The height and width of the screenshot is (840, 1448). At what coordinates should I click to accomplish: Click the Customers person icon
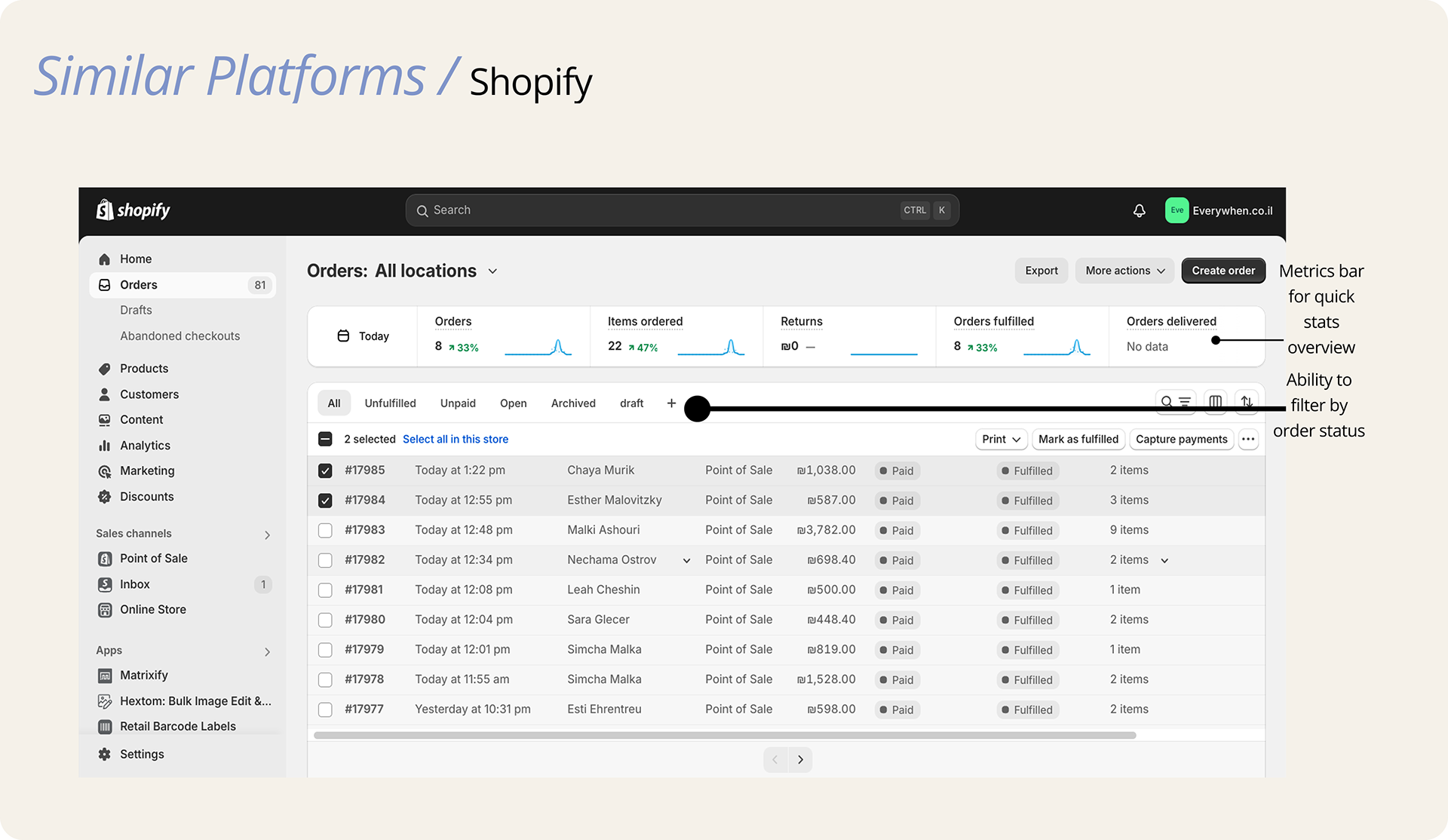pyautogui.click(x=105, y=394)
